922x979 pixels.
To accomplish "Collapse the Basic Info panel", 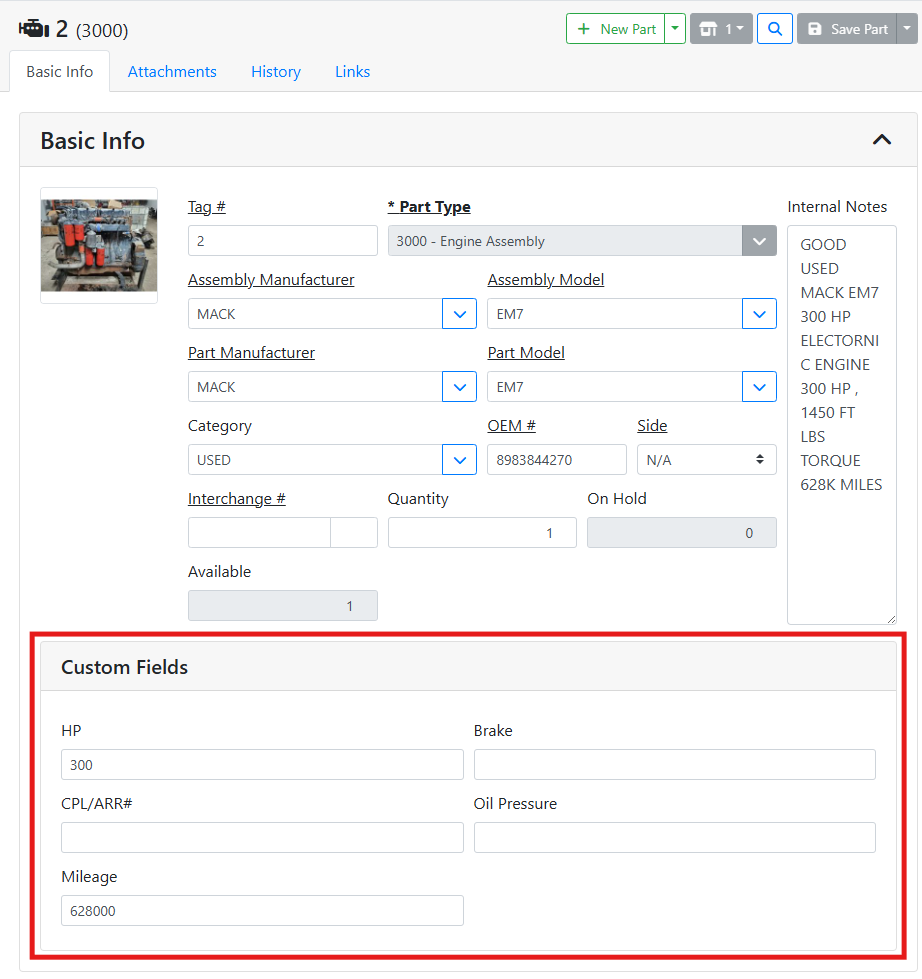I will click(881, 140).
